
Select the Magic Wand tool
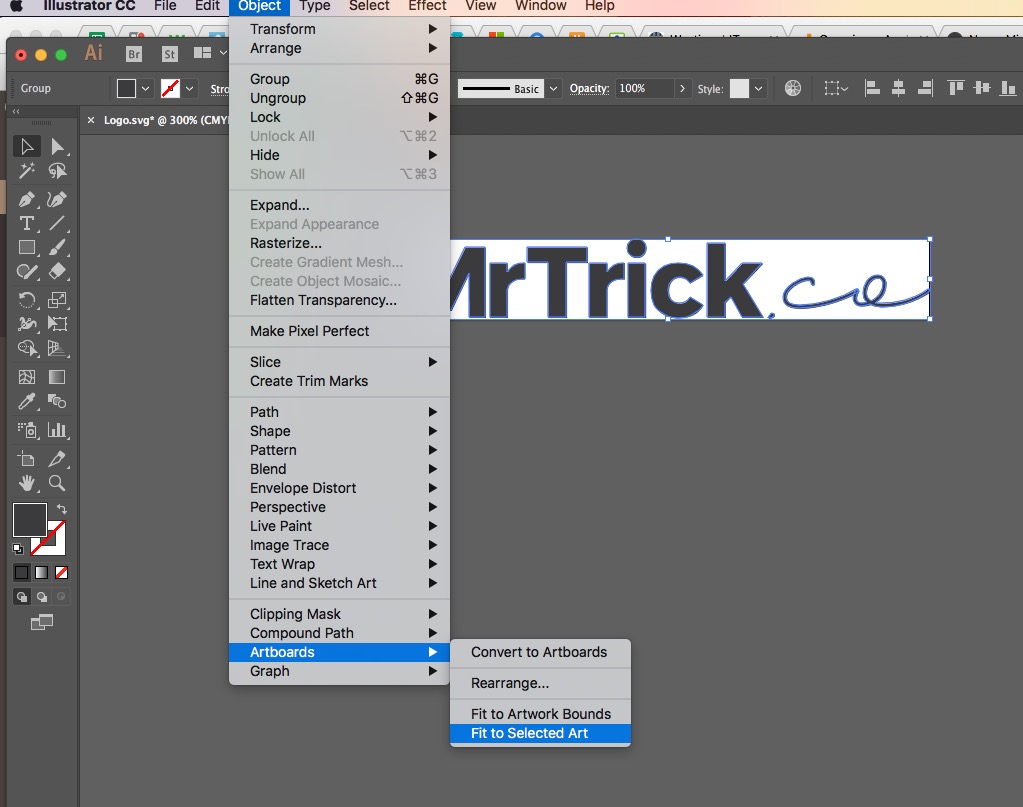26,171
